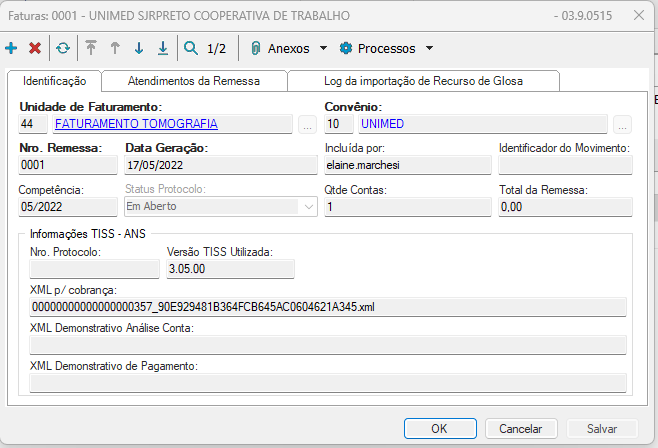658x448 pixels.
Task: Click the magnifier search icon
Action: [x=191, y=48]
